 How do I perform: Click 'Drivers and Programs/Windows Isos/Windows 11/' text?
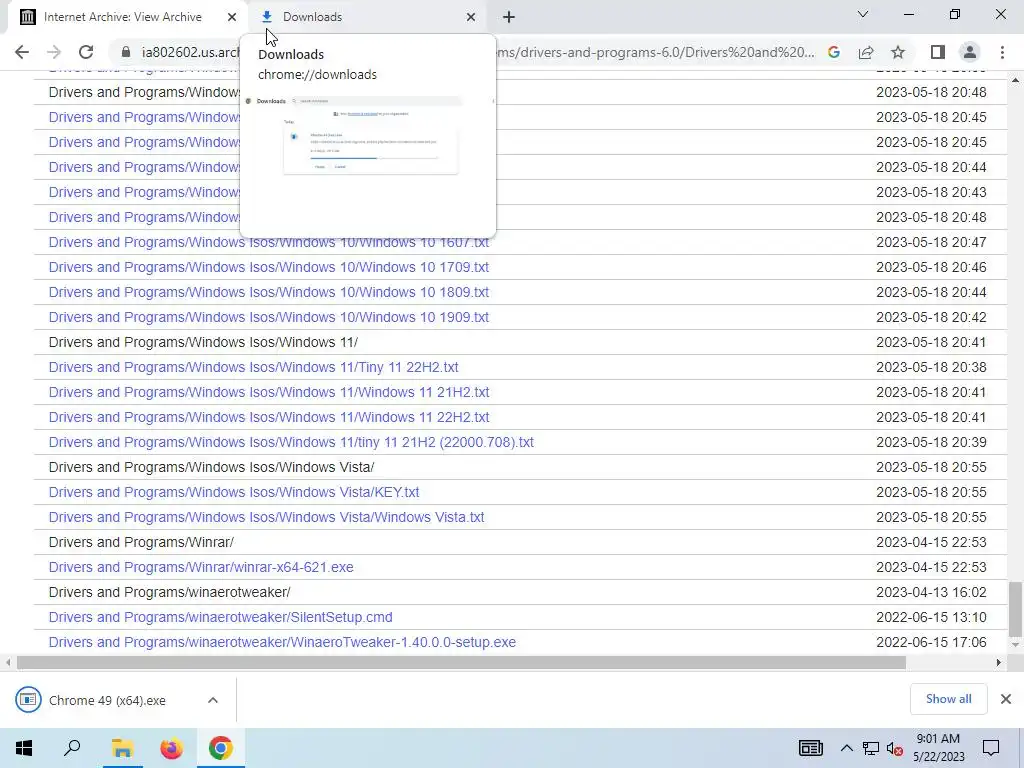click(x=203, y=342)
